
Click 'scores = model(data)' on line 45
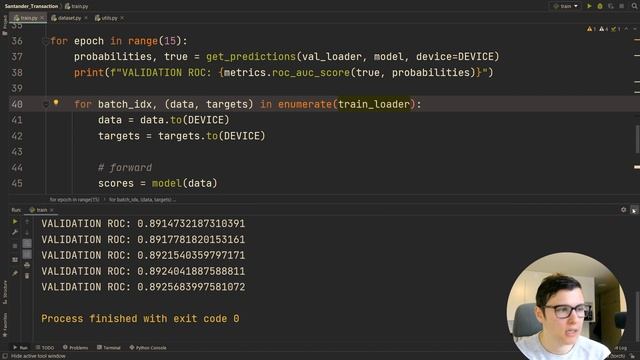pos(158,183)
